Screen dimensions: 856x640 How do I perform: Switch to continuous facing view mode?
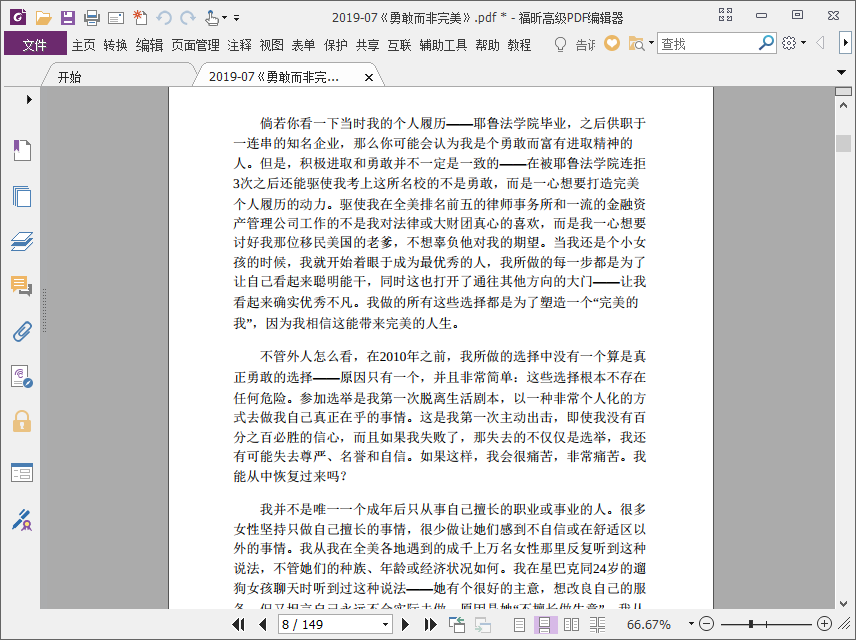coord(597,624)
